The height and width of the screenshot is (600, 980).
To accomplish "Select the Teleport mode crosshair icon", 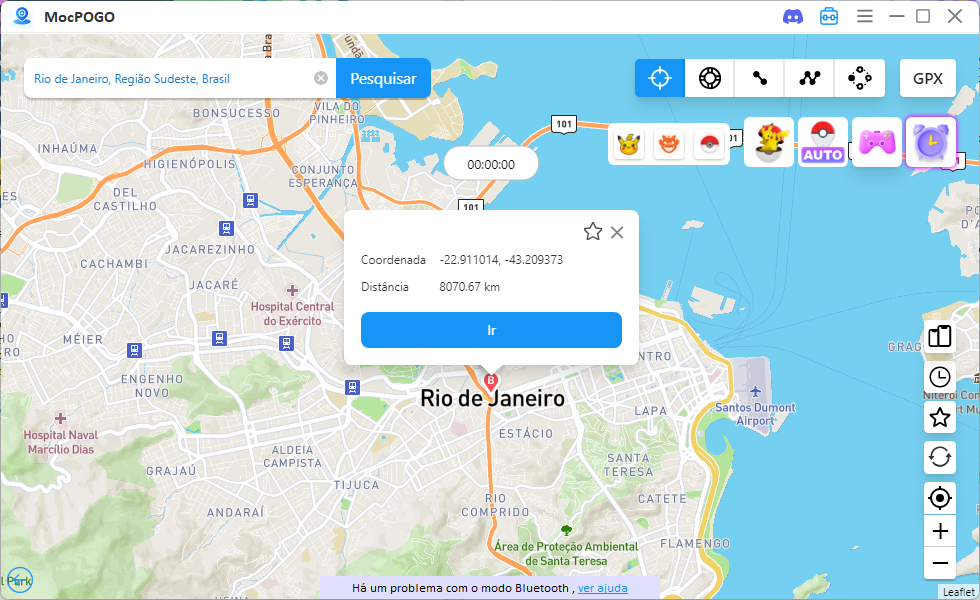I will pos(659,78).
